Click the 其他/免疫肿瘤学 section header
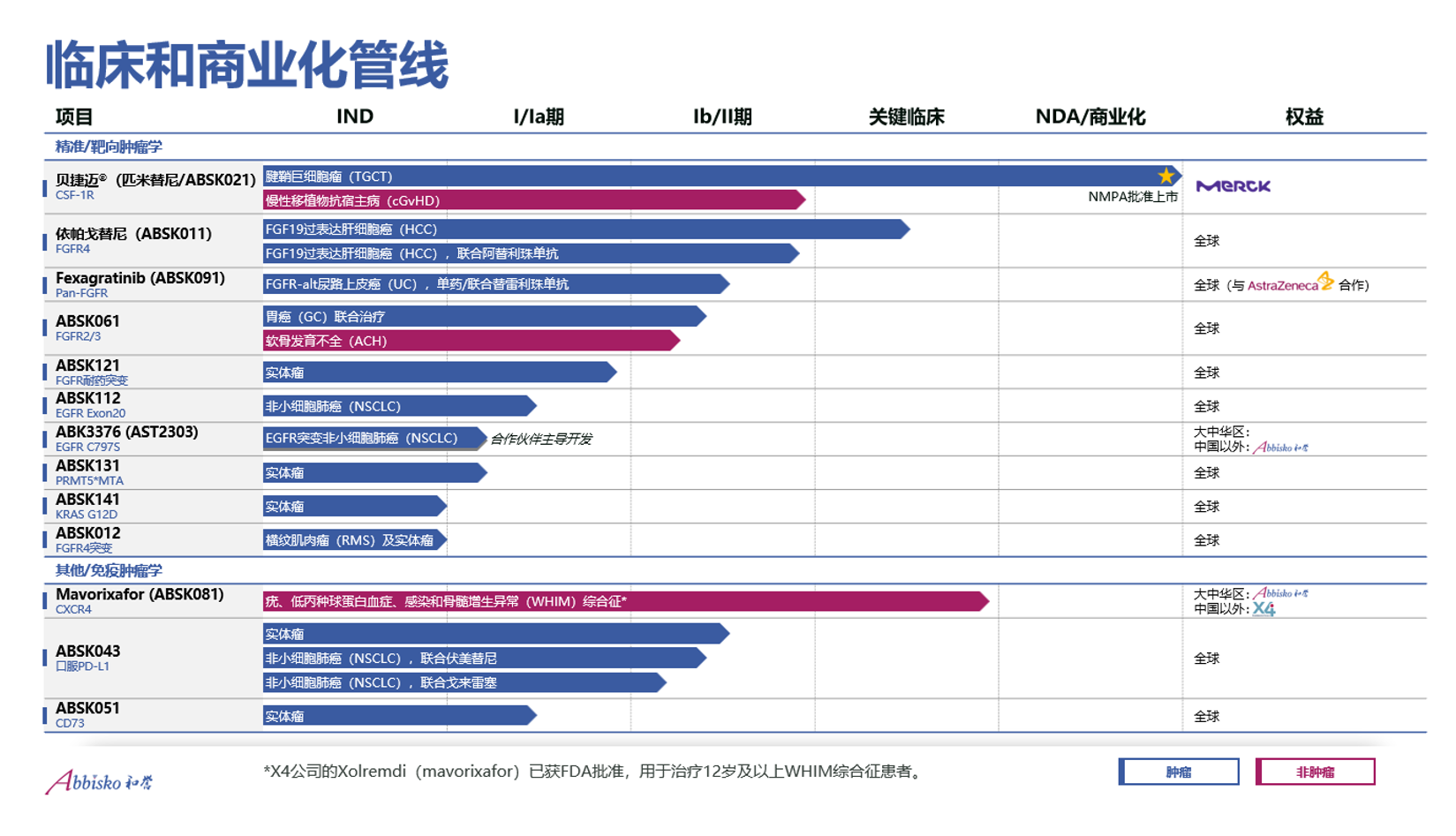The height and width of the screenshot is (836, 1456). 109,570
